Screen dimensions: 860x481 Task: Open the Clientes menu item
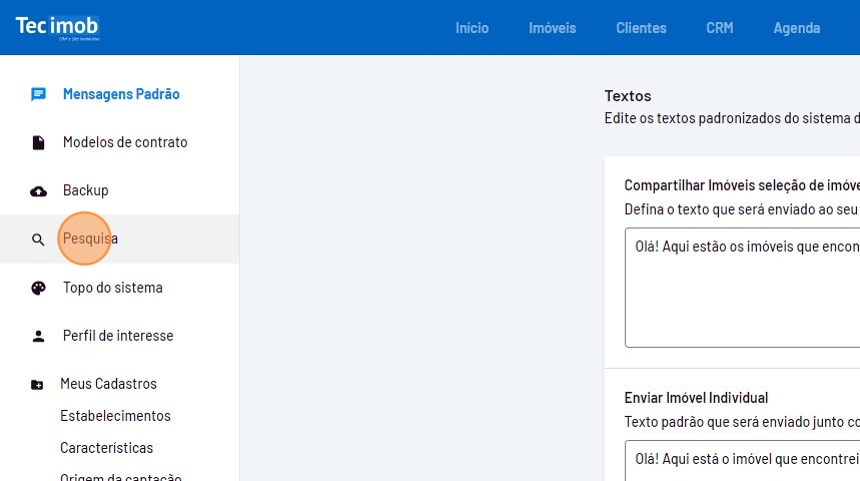coord(641,28)
